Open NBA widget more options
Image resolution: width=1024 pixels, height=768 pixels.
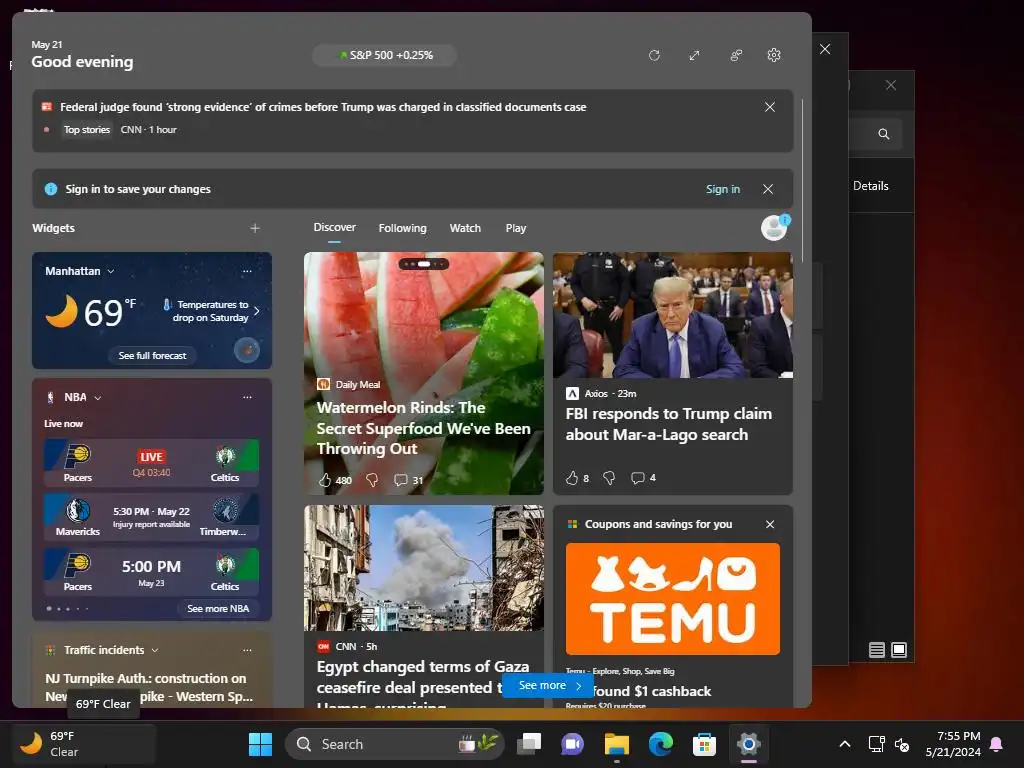247,397
